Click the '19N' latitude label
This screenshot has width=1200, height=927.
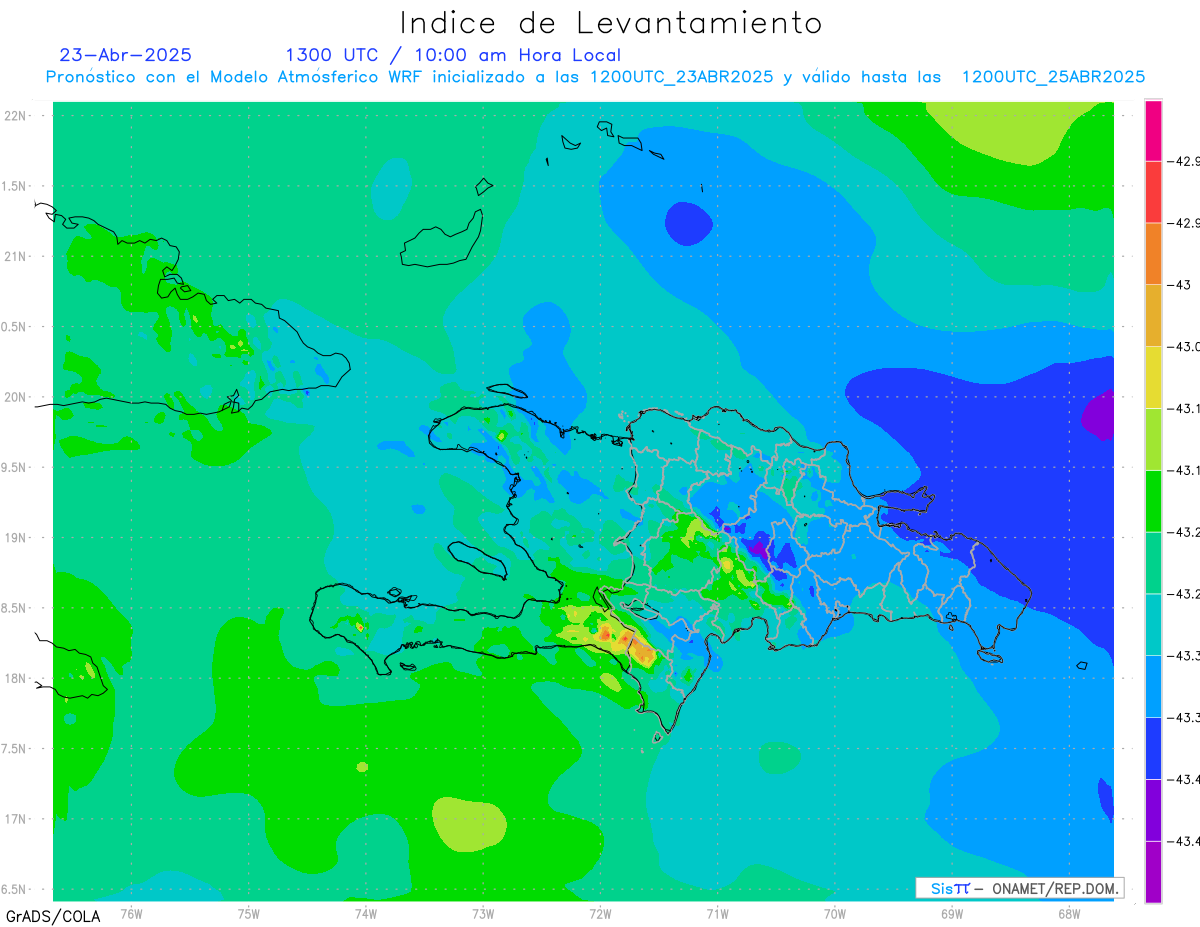[17, 538]
